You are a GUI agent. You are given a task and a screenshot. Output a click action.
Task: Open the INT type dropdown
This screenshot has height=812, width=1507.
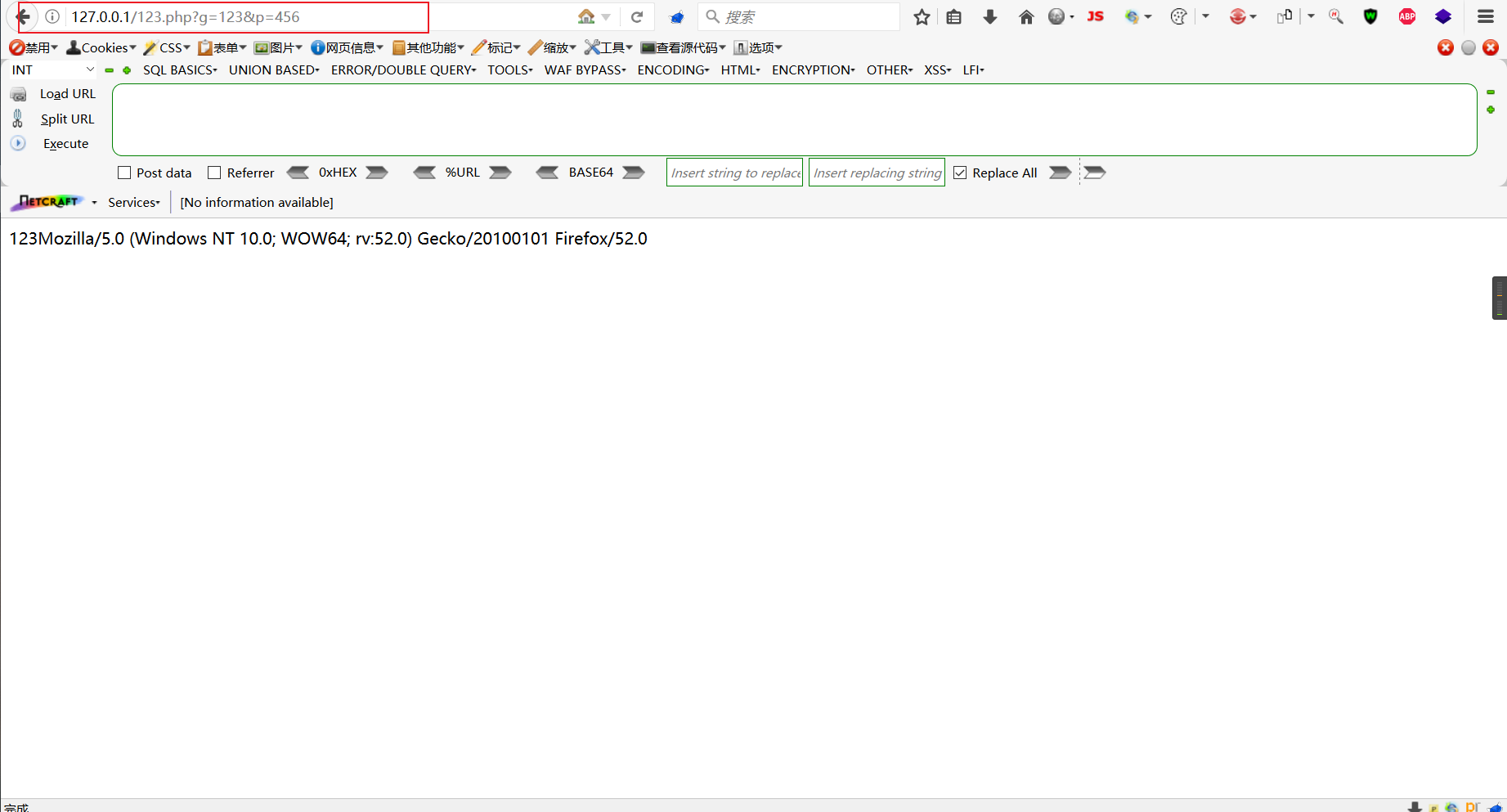pos(53,70)
